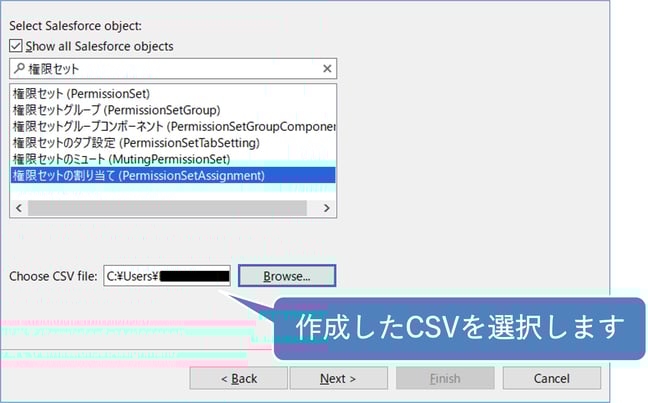Click the list's left scroll arrow
Image resolution: width=648 pixels, height=403 pixels.
19,207
